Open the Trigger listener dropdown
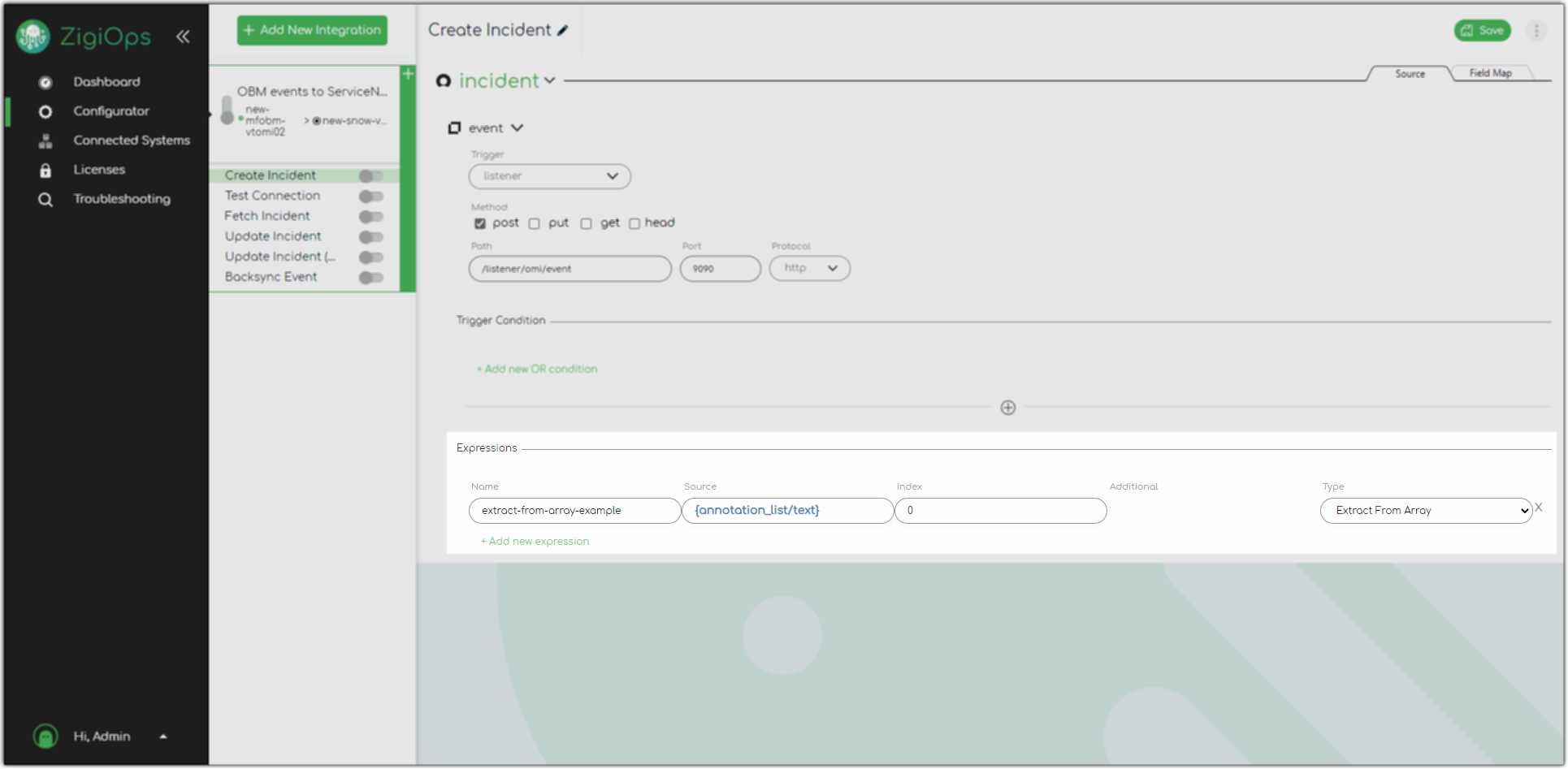Image resolution: width=1568 pixels, height=769 pixels. (x=549, y=176)
